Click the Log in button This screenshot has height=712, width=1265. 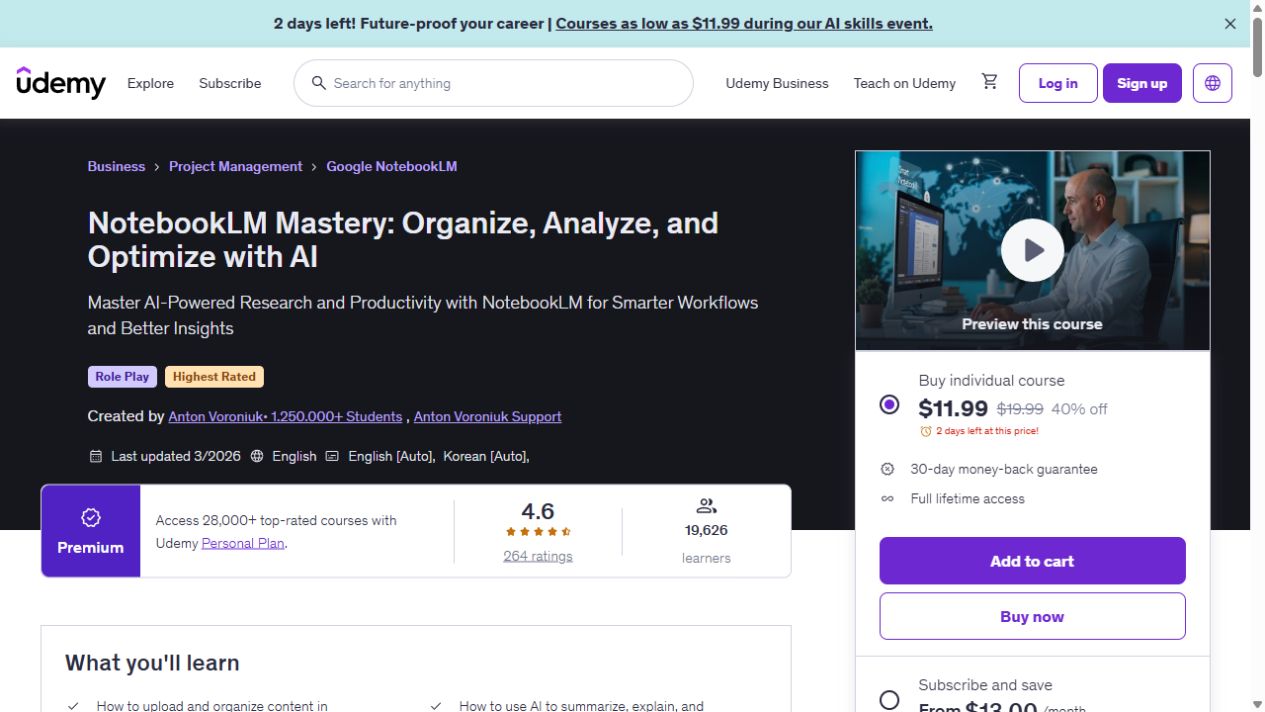tap(1058, 83)
